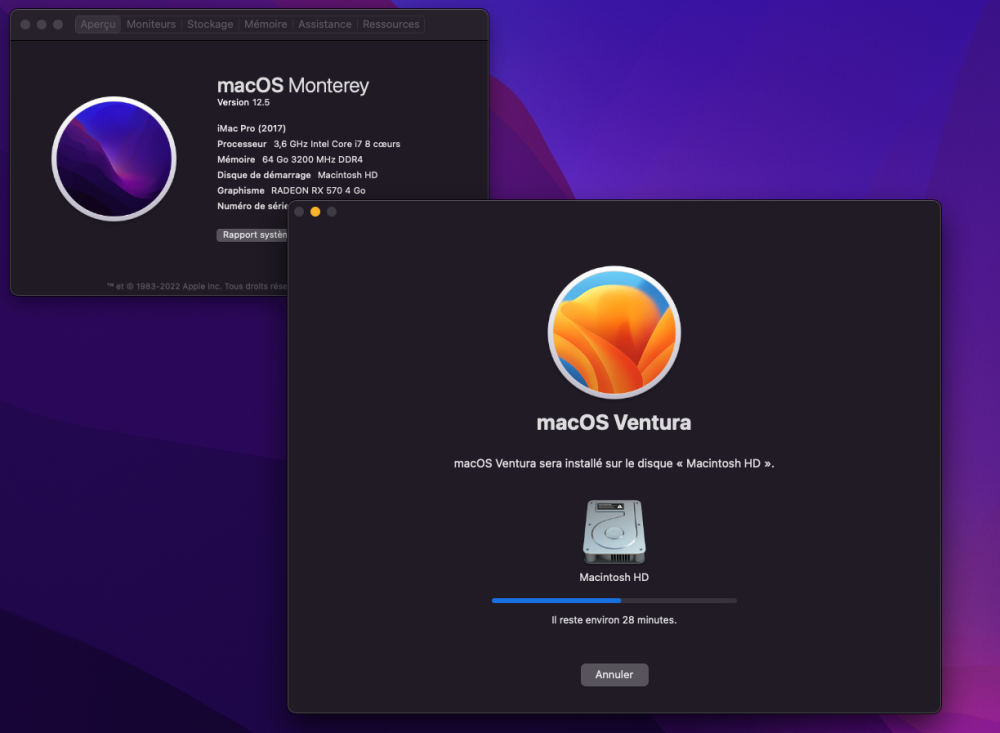Select the Macintosh HD disk icon
This screenshot has width=1000, height=733.
tap(614, 532)
